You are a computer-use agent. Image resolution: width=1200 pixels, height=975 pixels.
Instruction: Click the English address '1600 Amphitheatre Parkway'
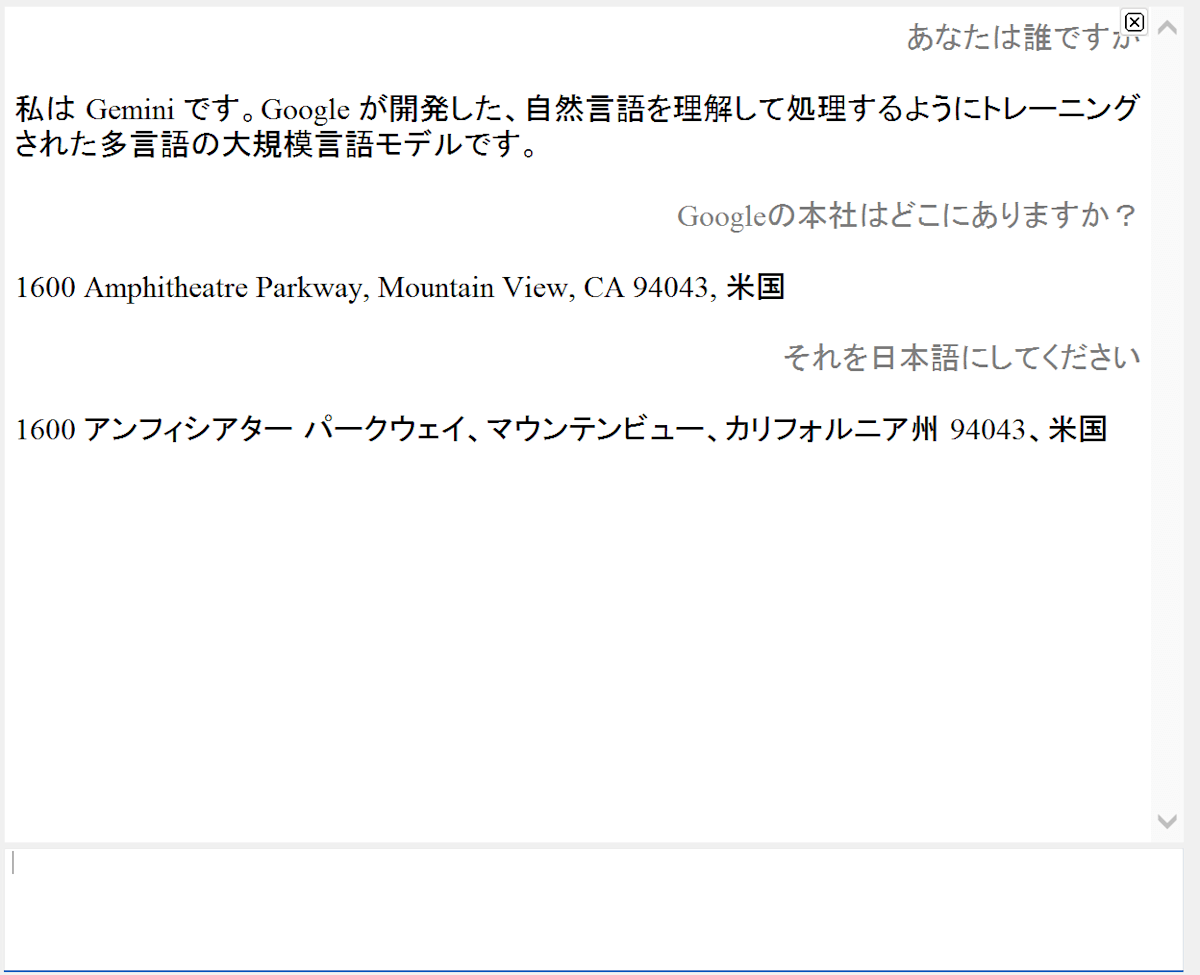point(400,288)
